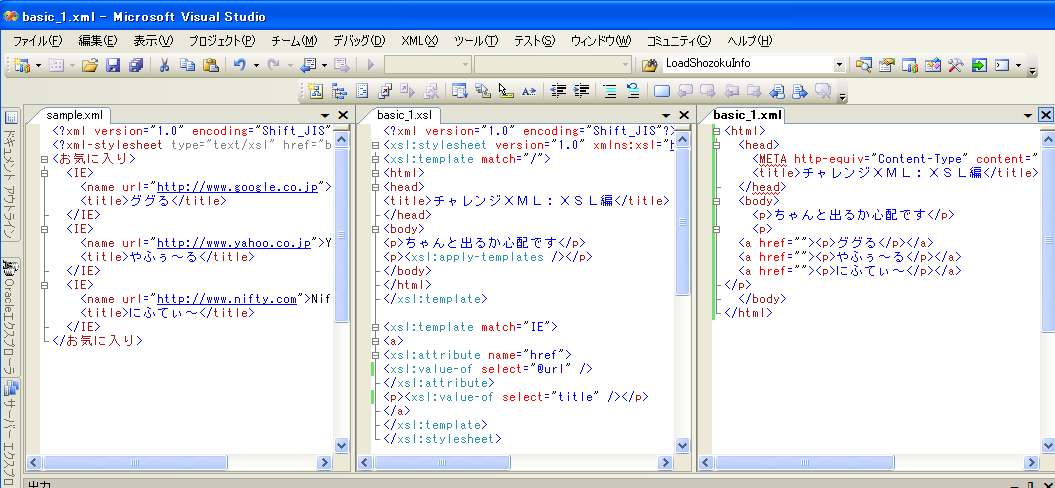Viewport: 1055px width, 488px height.
Task: Open the Navigate Backward dropdown arrow
Action: pos(324,65)
